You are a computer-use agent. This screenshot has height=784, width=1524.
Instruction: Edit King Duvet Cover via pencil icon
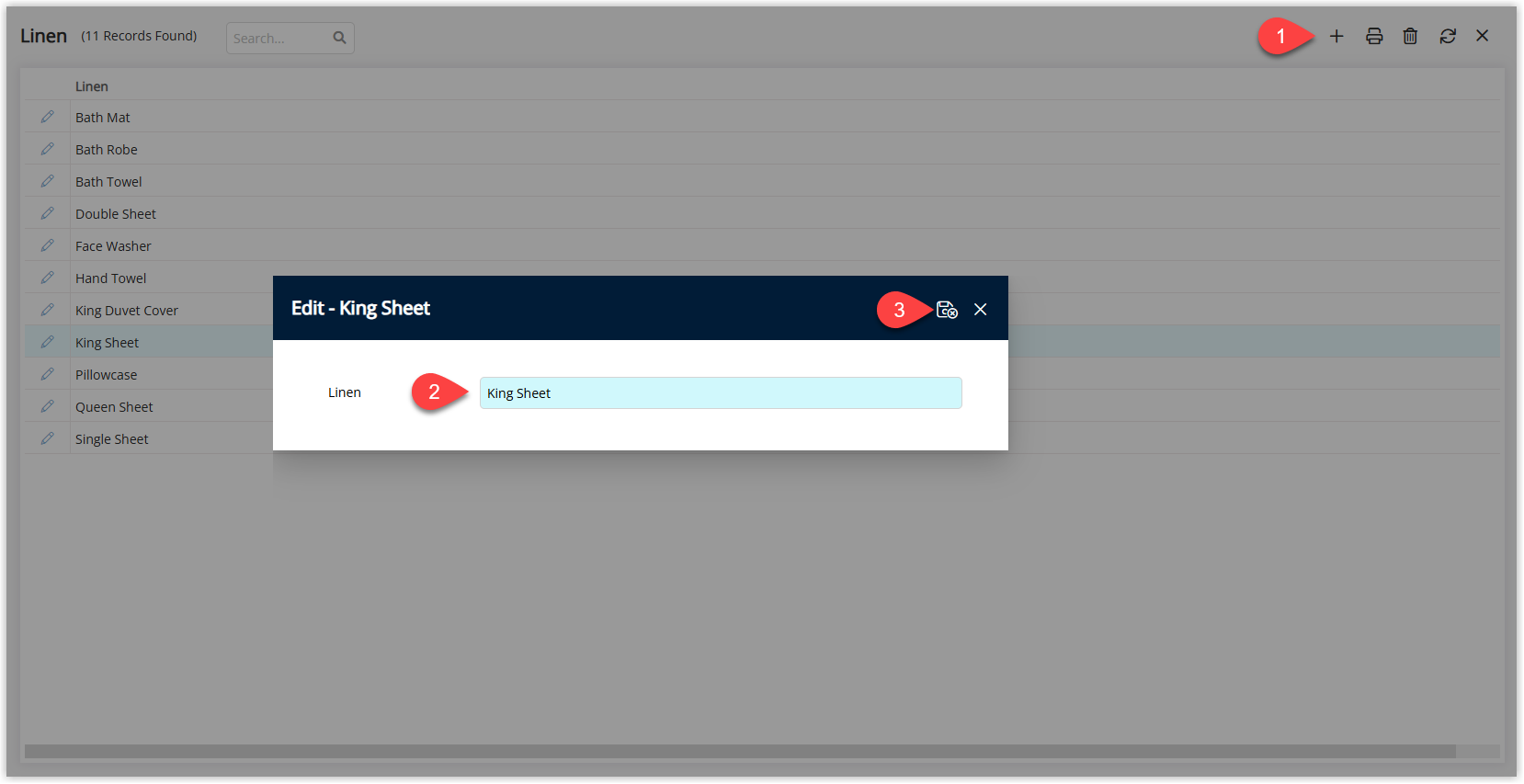[x=48, y=310]
